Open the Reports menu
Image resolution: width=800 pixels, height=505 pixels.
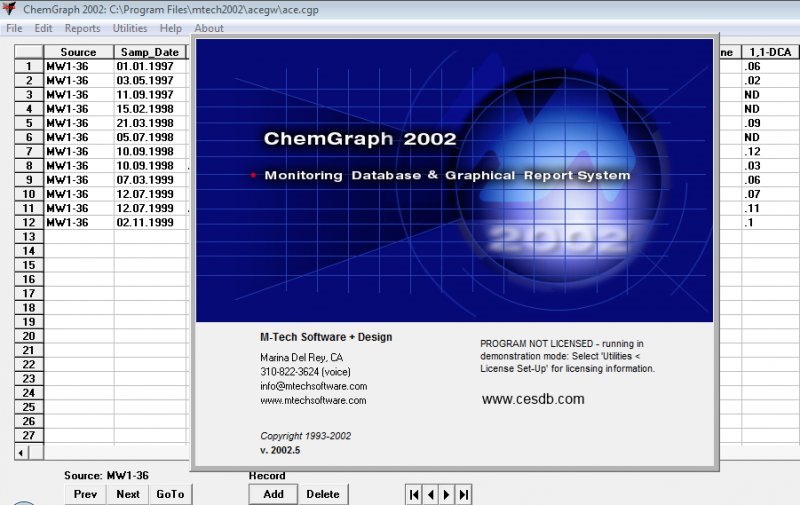pyautogui.click(x=82, y=28)
